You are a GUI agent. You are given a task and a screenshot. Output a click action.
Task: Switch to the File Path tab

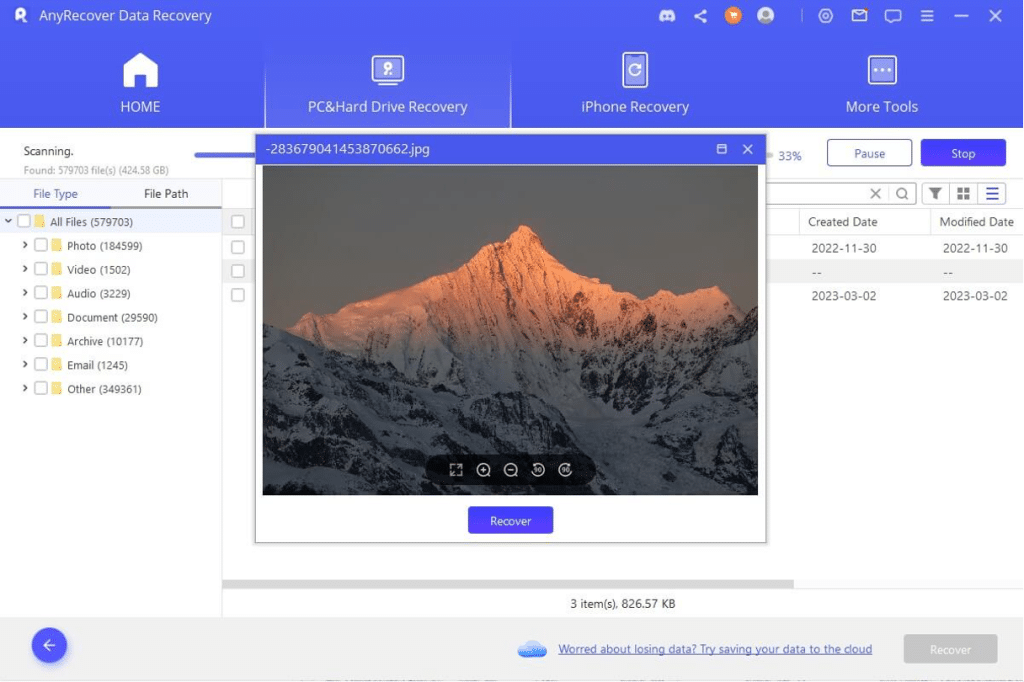pos(166,193)
